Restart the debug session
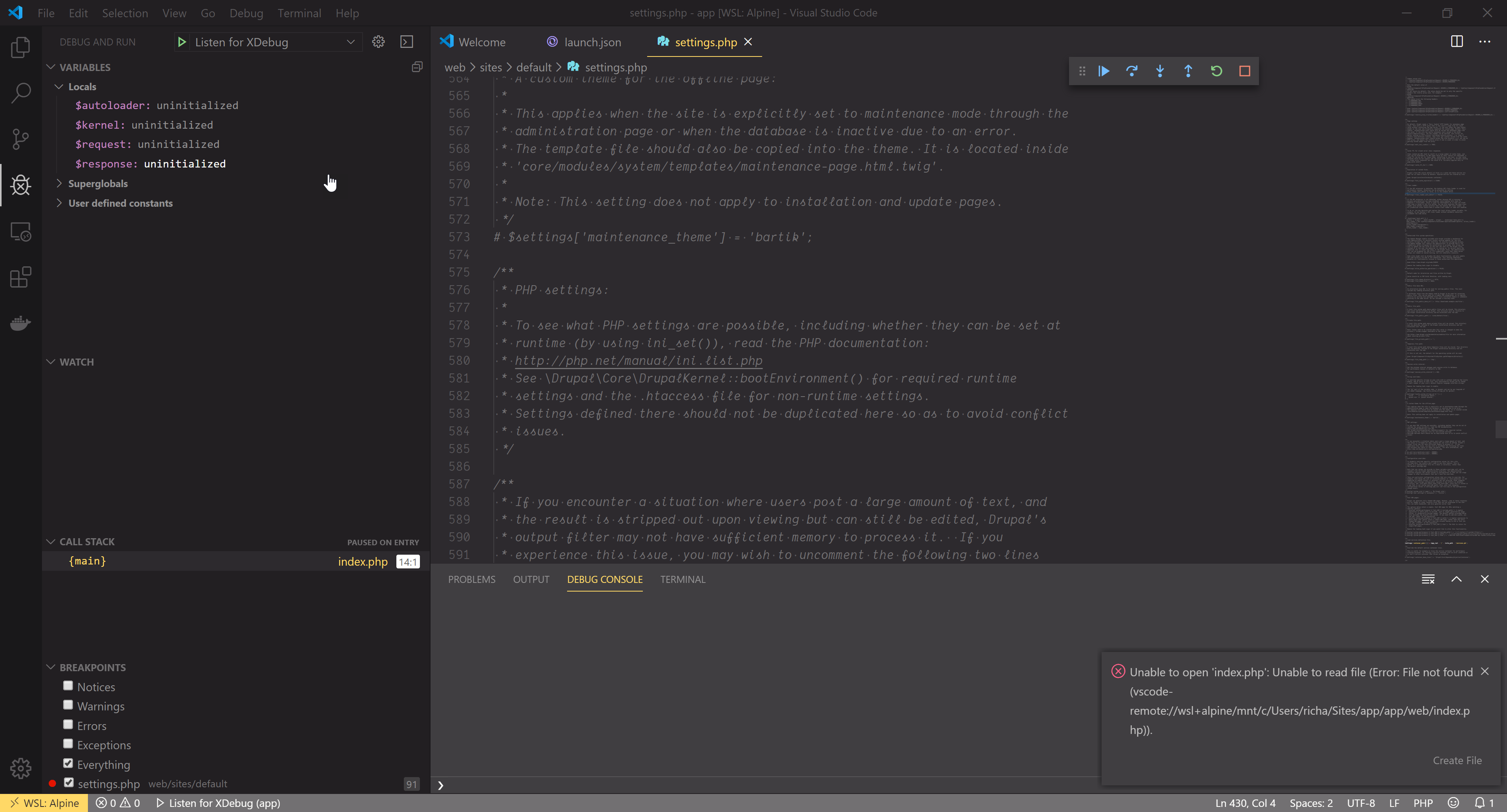1507x812 pixels. 1216,71
